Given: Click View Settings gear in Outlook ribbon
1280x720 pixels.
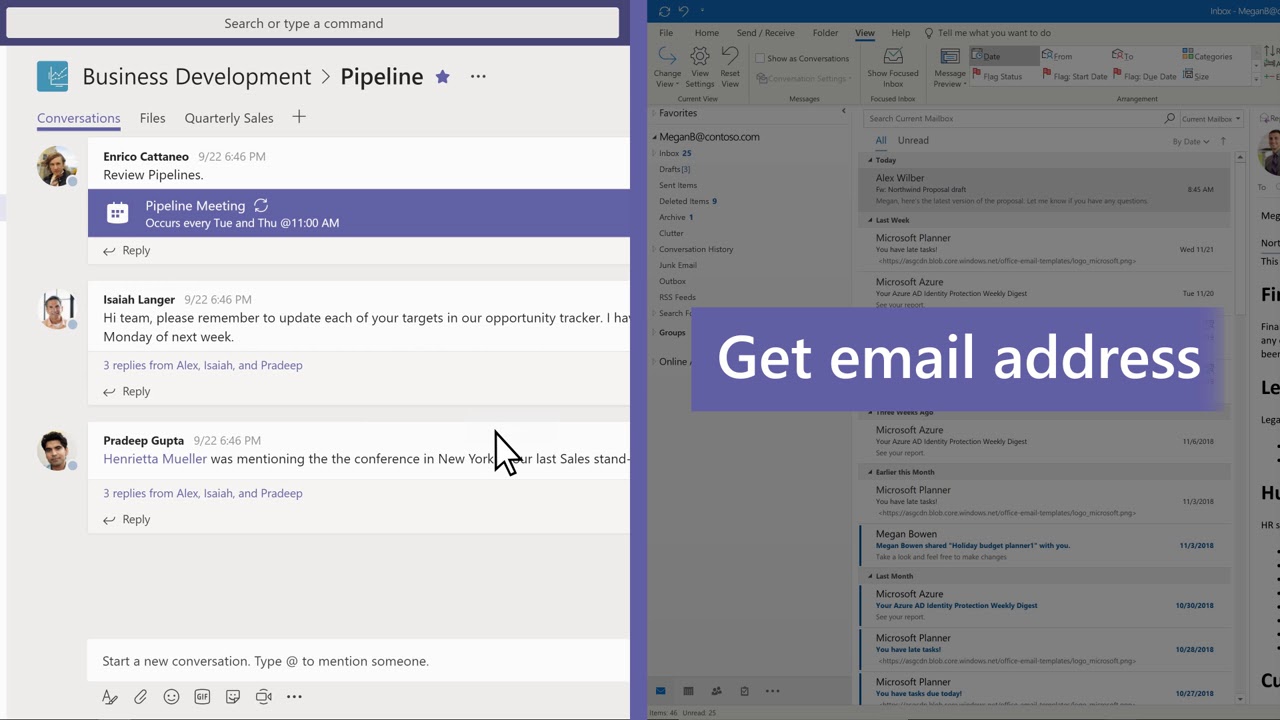Looking at the screenshot, I should point(700,67).
